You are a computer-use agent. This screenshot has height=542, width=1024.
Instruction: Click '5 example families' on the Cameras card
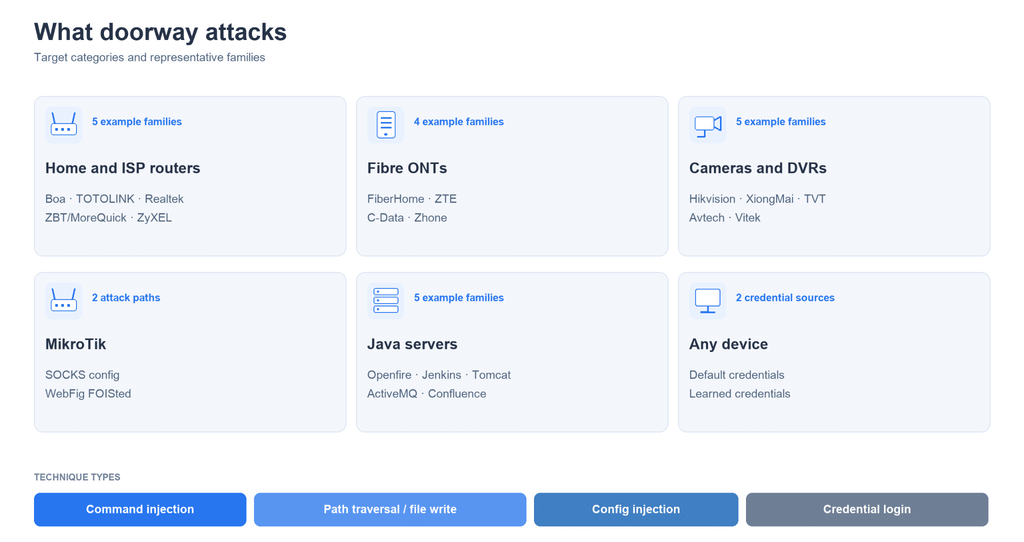coord(780,121)
